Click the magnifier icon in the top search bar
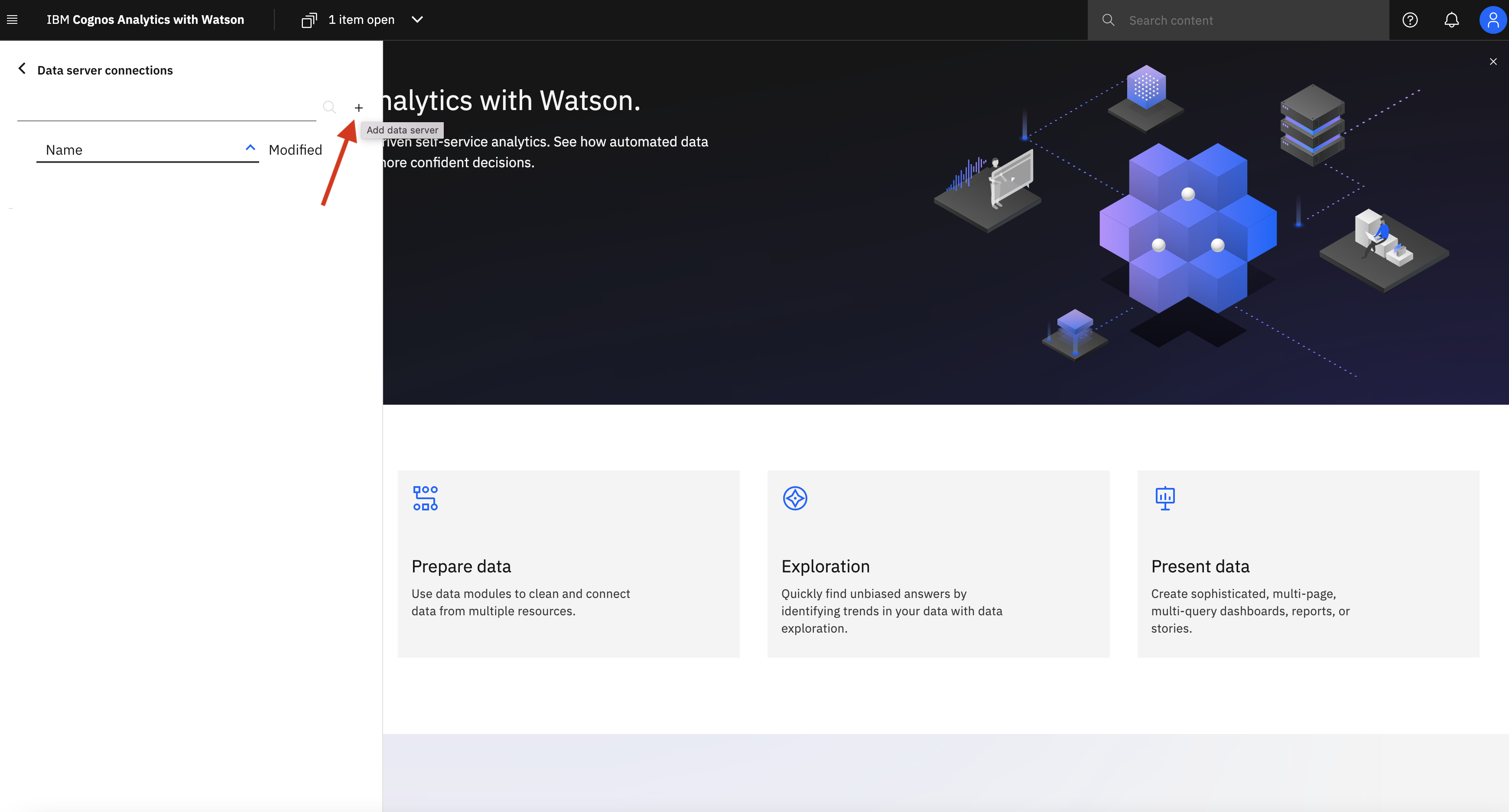Screen dimensions: 1509x812 [x=1108, y=20]
